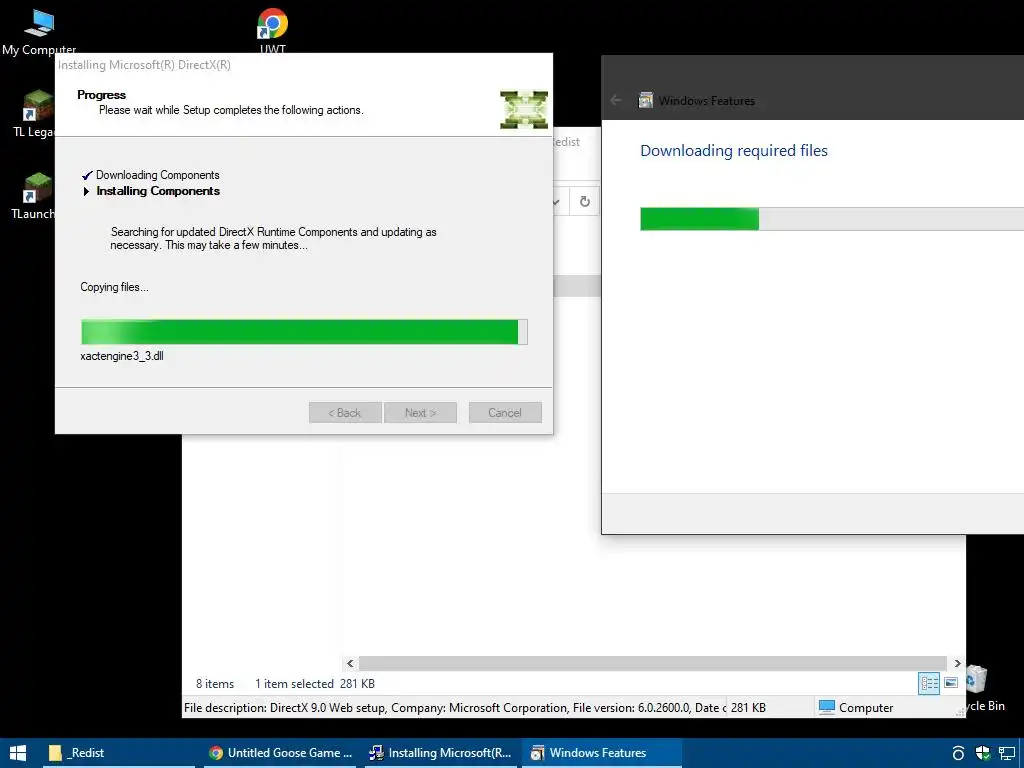Click the 1 item selected 281 KB text
Viewport: 1024px width, 768px height.
click(x=315, y=684)
